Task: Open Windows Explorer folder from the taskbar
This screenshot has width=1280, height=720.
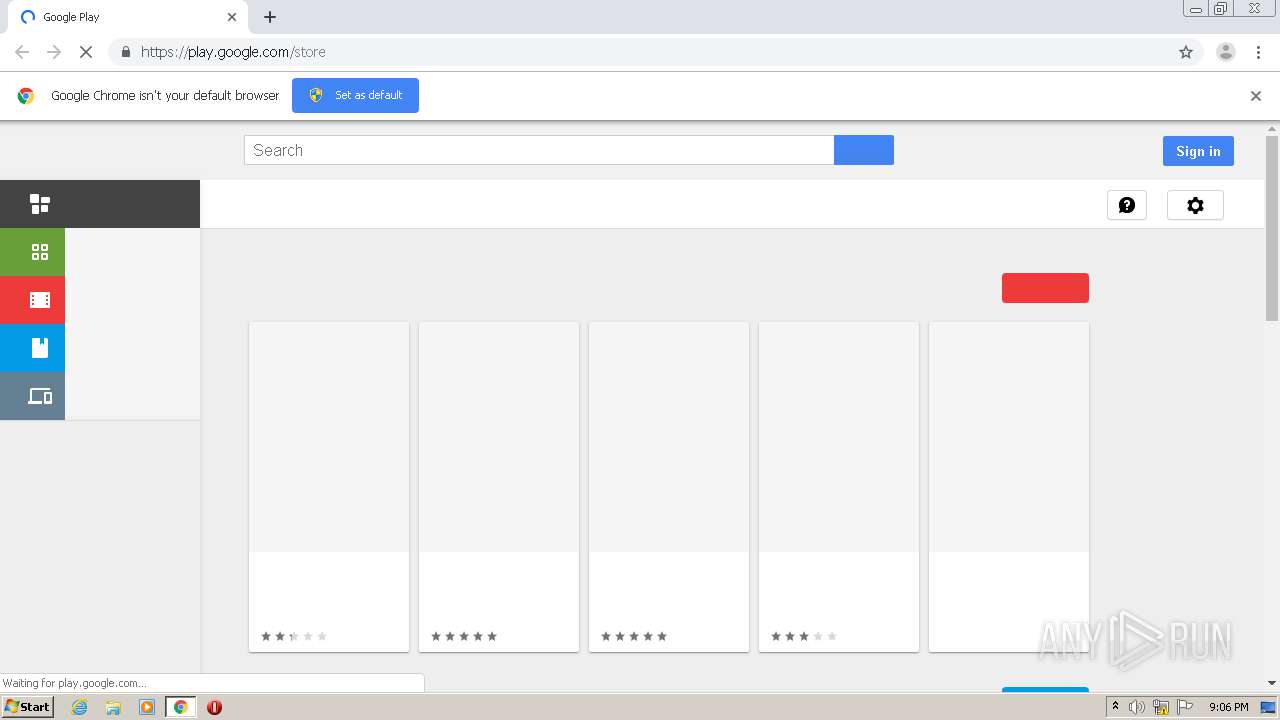Action: (113, 707)
